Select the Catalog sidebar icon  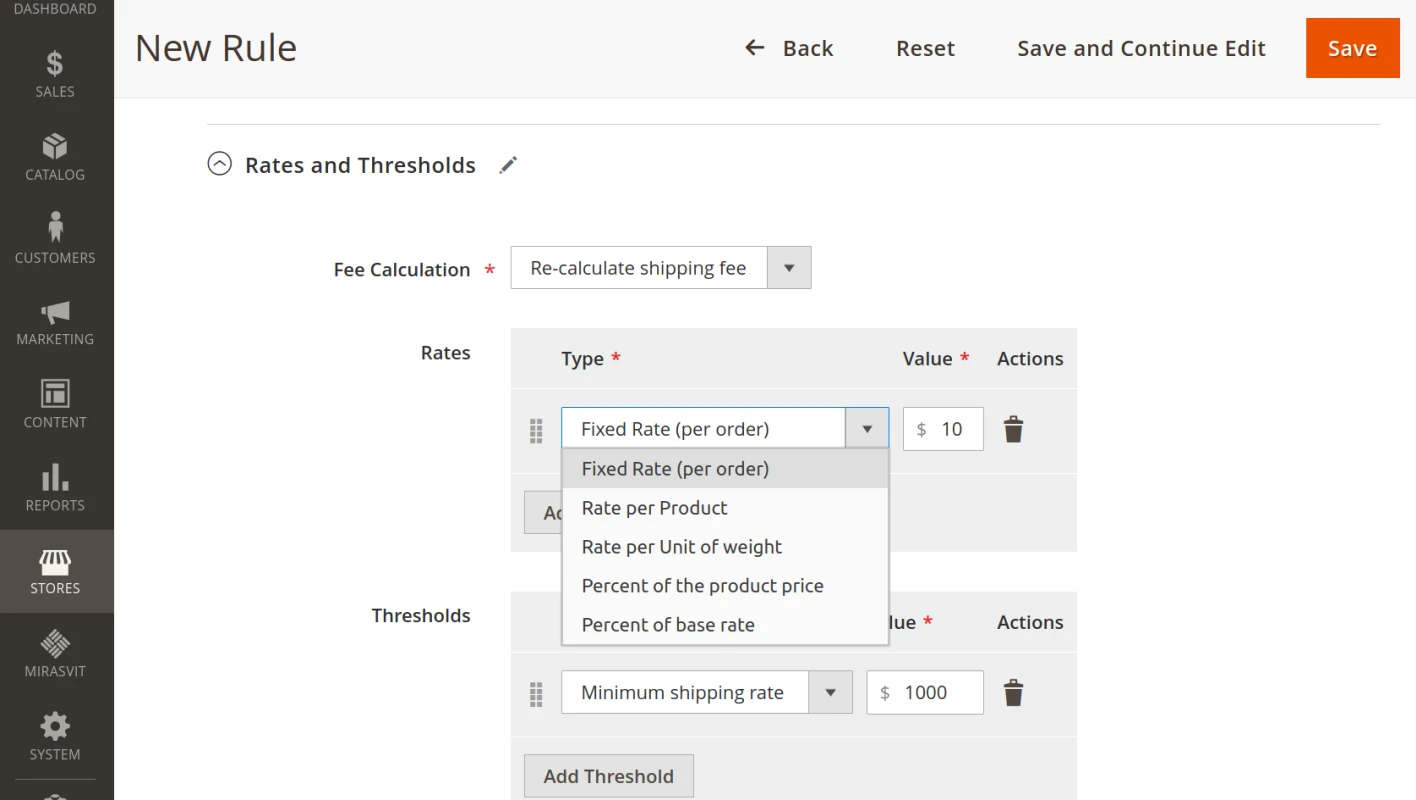pos(55,155)
